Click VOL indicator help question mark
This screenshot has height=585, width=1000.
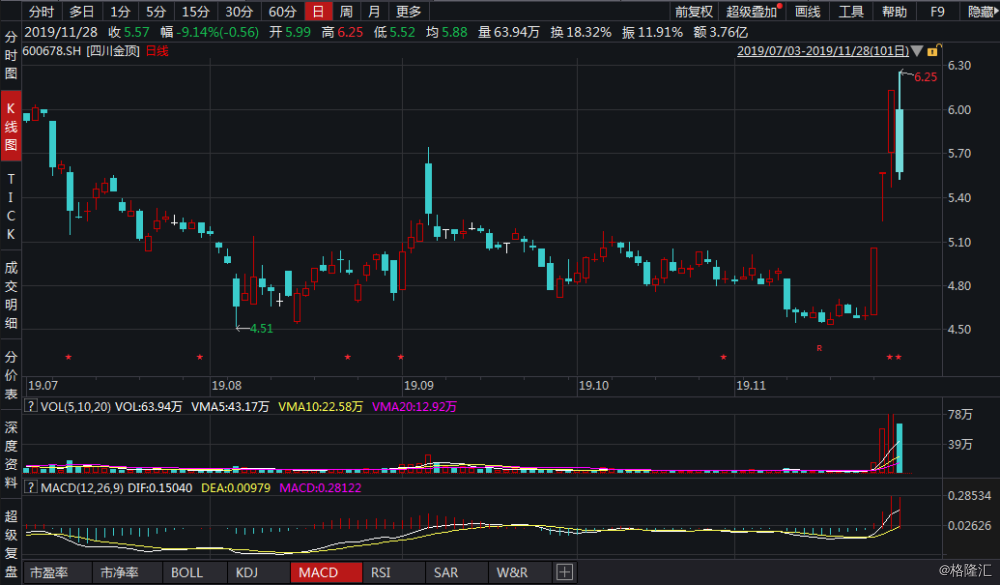pyautogui.click(x=30, y=406)
